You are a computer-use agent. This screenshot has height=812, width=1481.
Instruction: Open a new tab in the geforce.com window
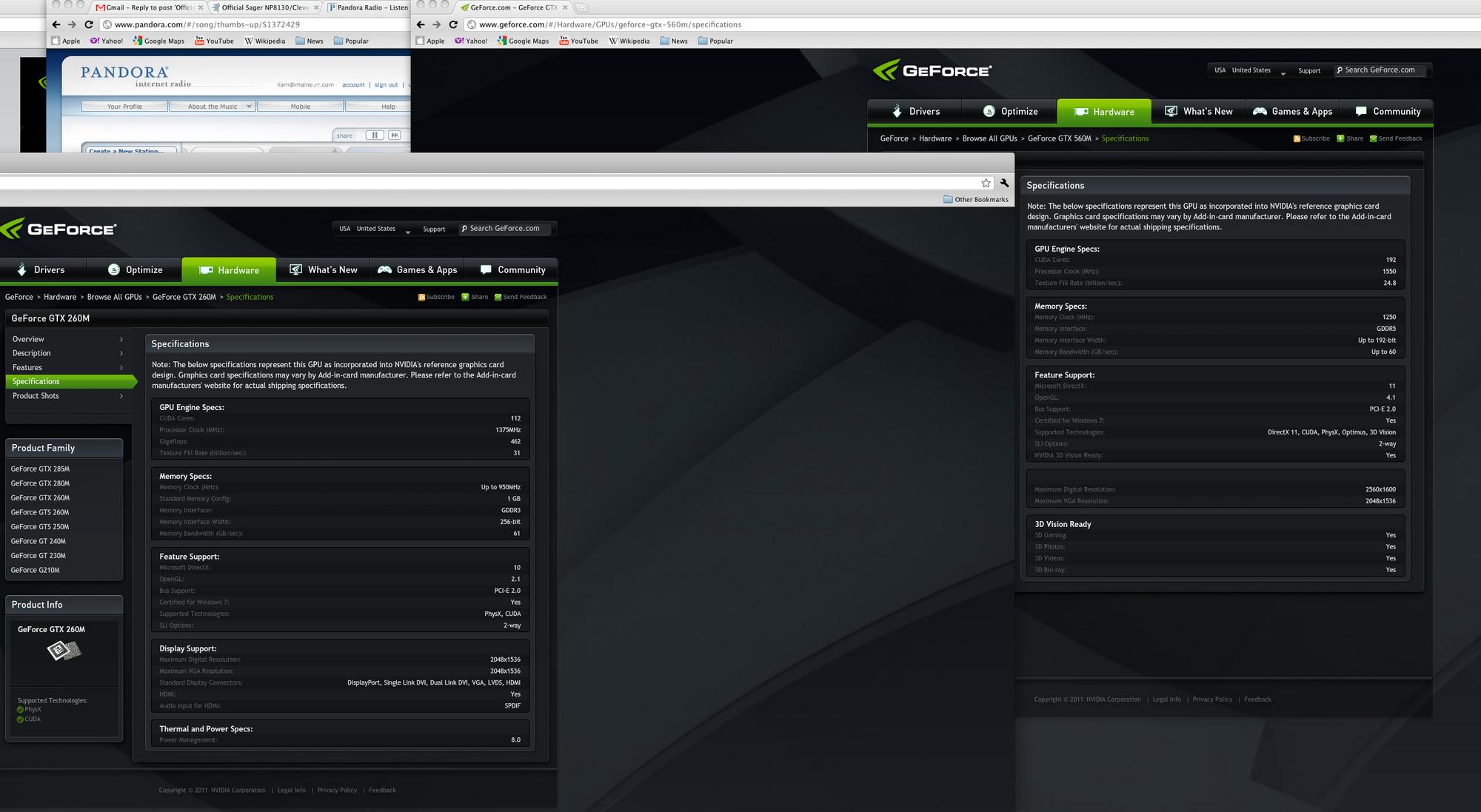[x=581, y=7]
